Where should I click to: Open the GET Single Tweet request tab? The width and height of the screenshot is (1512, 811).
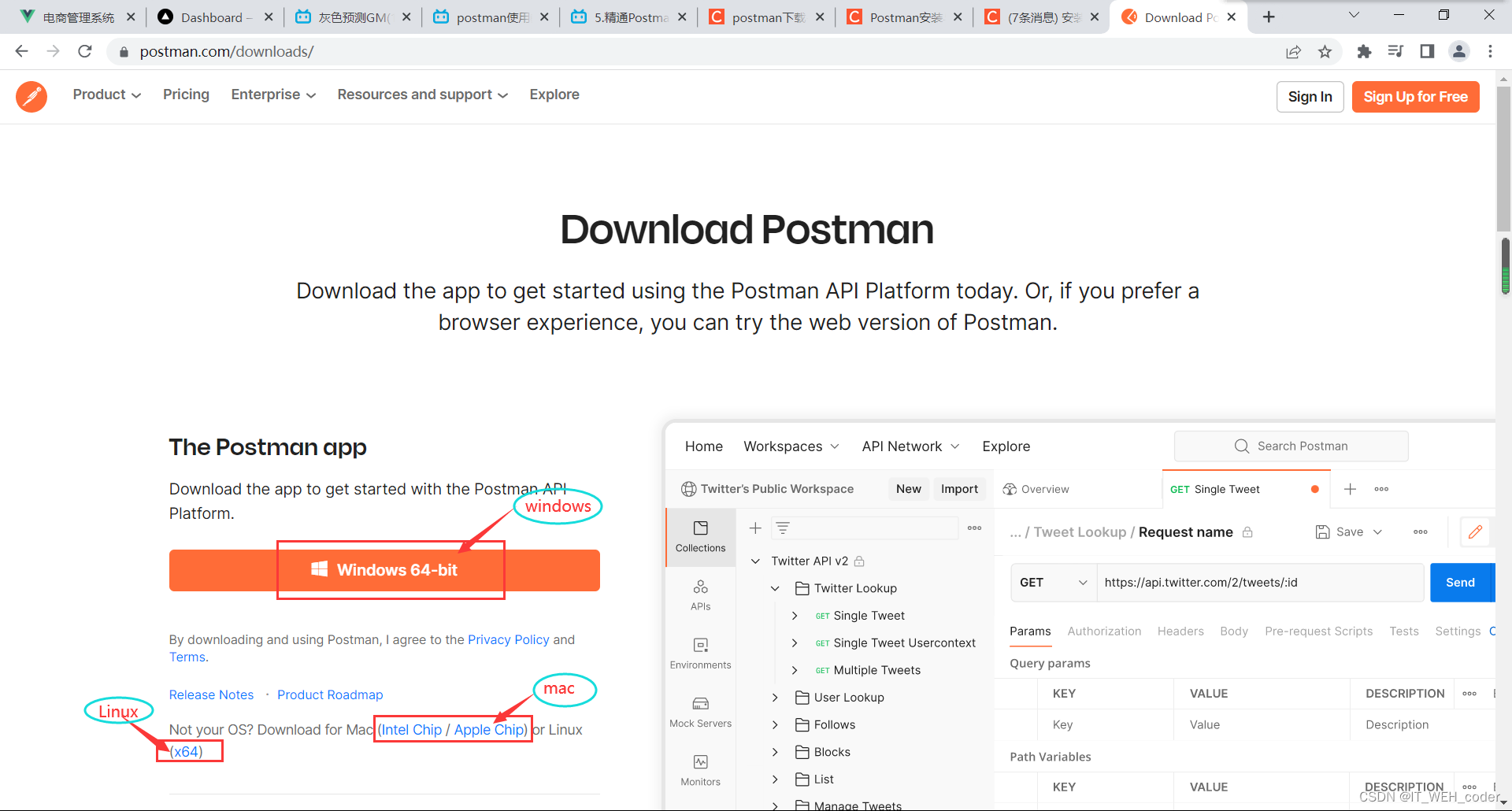1246,489
